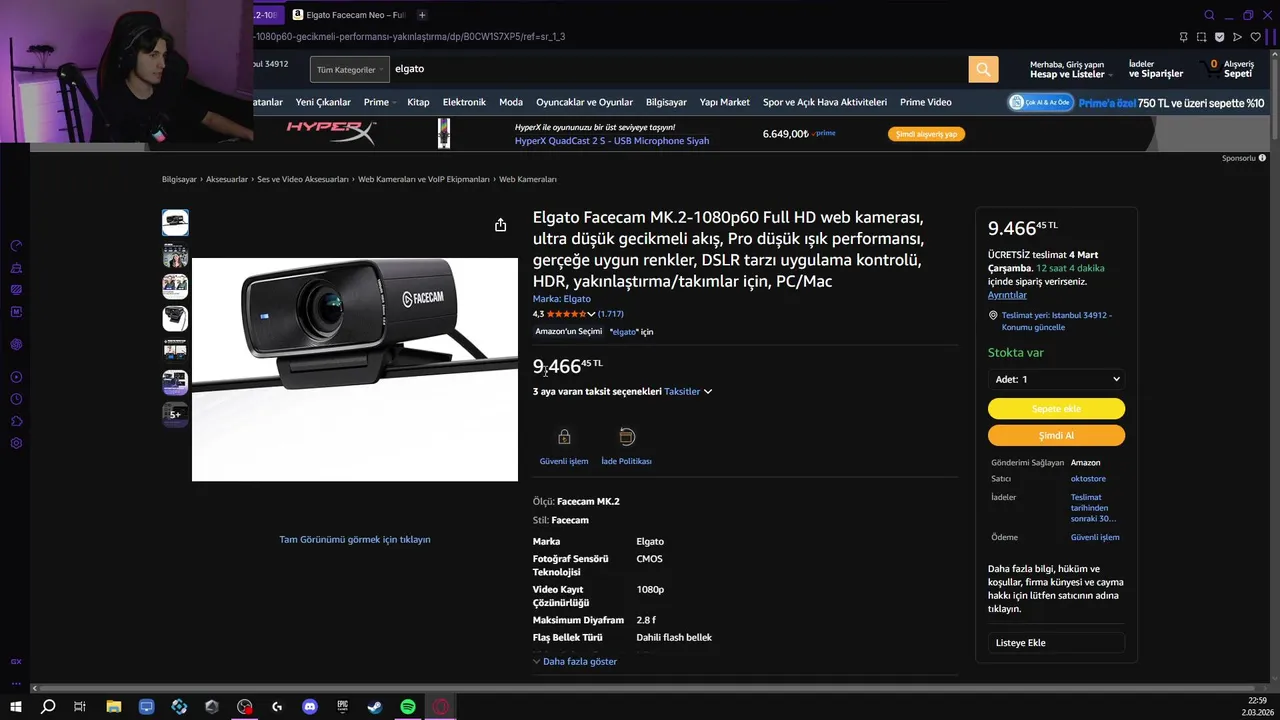Viewport: 1280px width, 720px height.
Task: Click the main Facecam product image
Action: click(x=355, y=369)
